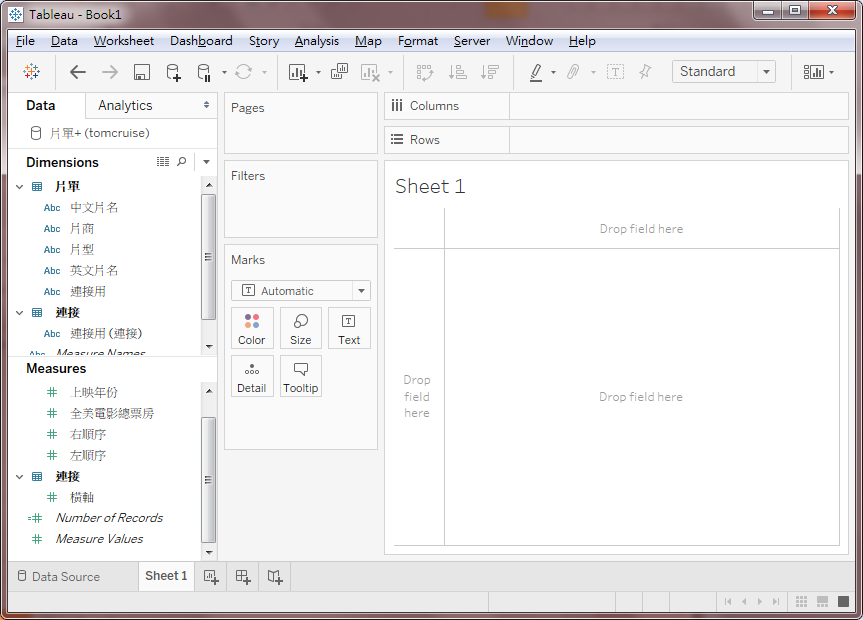Click the Detail button on Marks card
Viewport: 863px width, 620px height.
(252, 376)
